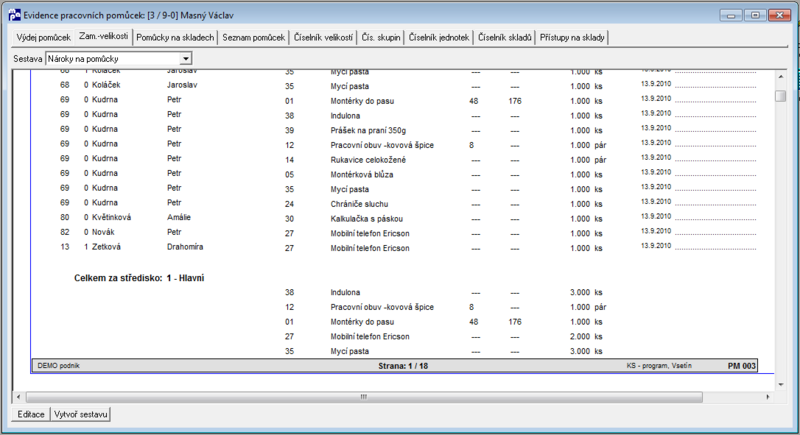Image resolution: width=800 pixels, height=435 pixels.
Task: Click the name Drahomíra
Action: point(185,247)
